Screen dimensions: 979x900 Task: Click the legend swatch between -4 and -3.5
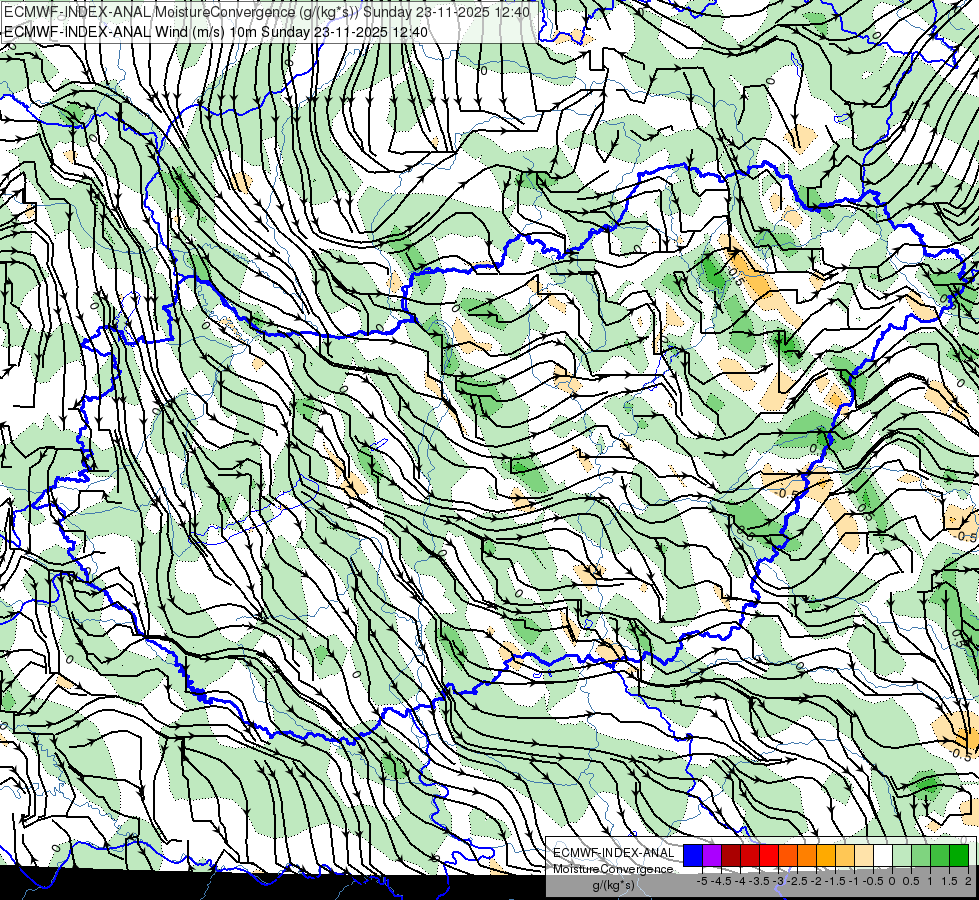point(750,856)
